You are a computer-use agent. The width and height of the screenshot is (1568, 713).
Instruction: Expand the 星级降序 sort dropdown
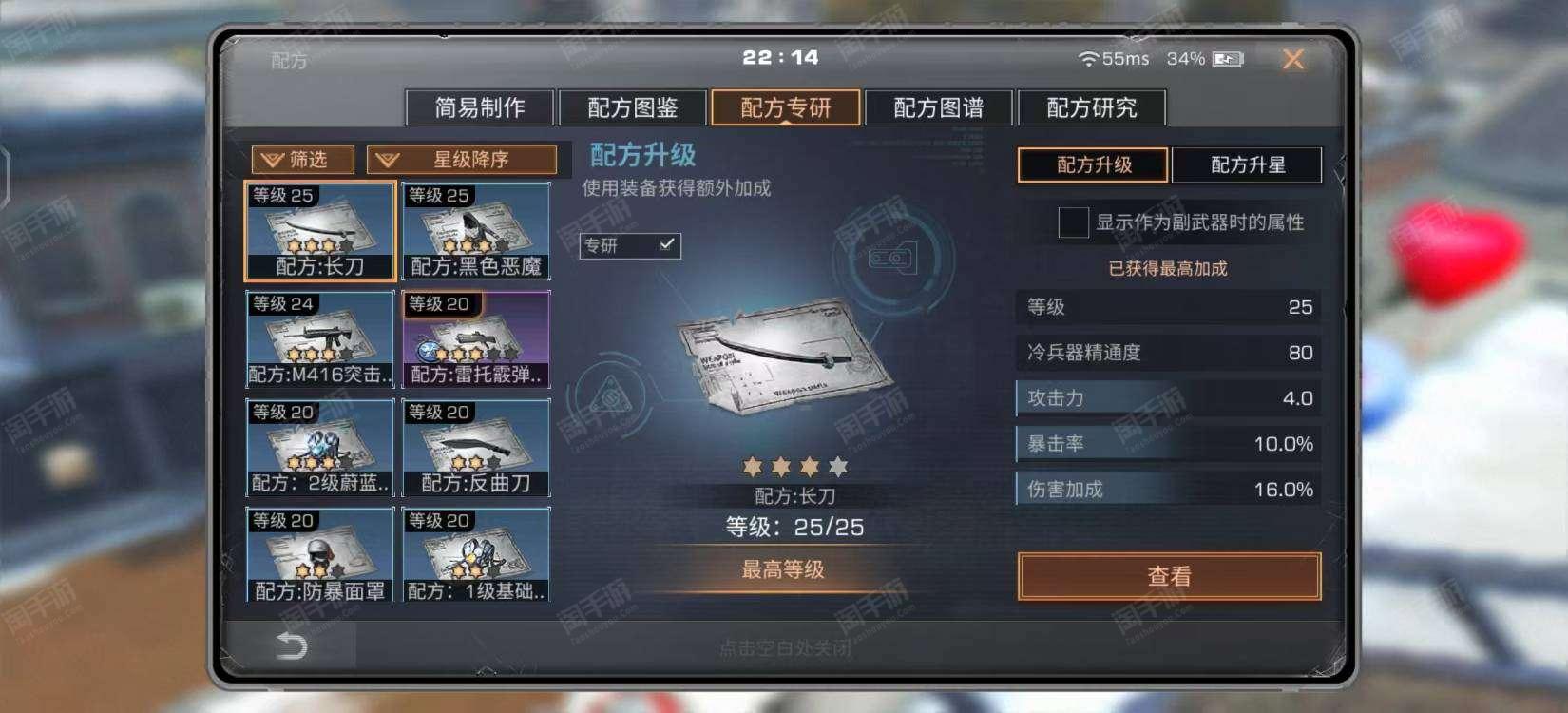pyautogui.click(x=462, y=160)
